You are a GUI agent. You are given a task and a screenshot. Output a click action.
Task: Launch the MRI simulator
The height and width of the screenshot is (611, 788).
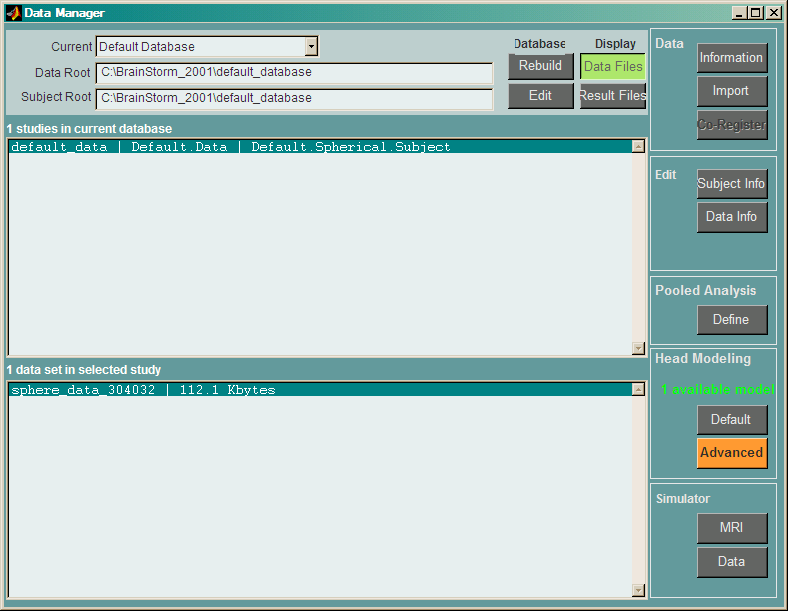point(731,528)
